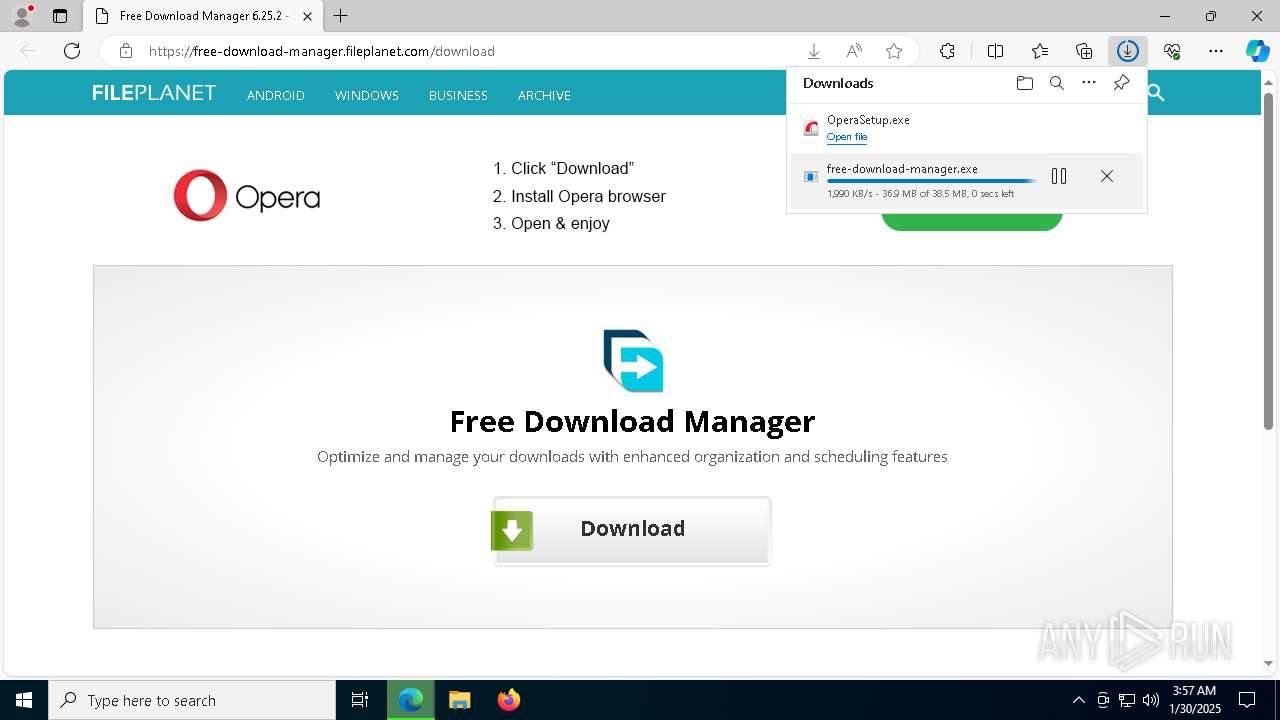Pause free-download-manager.exe download
1280x720 pixels.
point(1059,176)
